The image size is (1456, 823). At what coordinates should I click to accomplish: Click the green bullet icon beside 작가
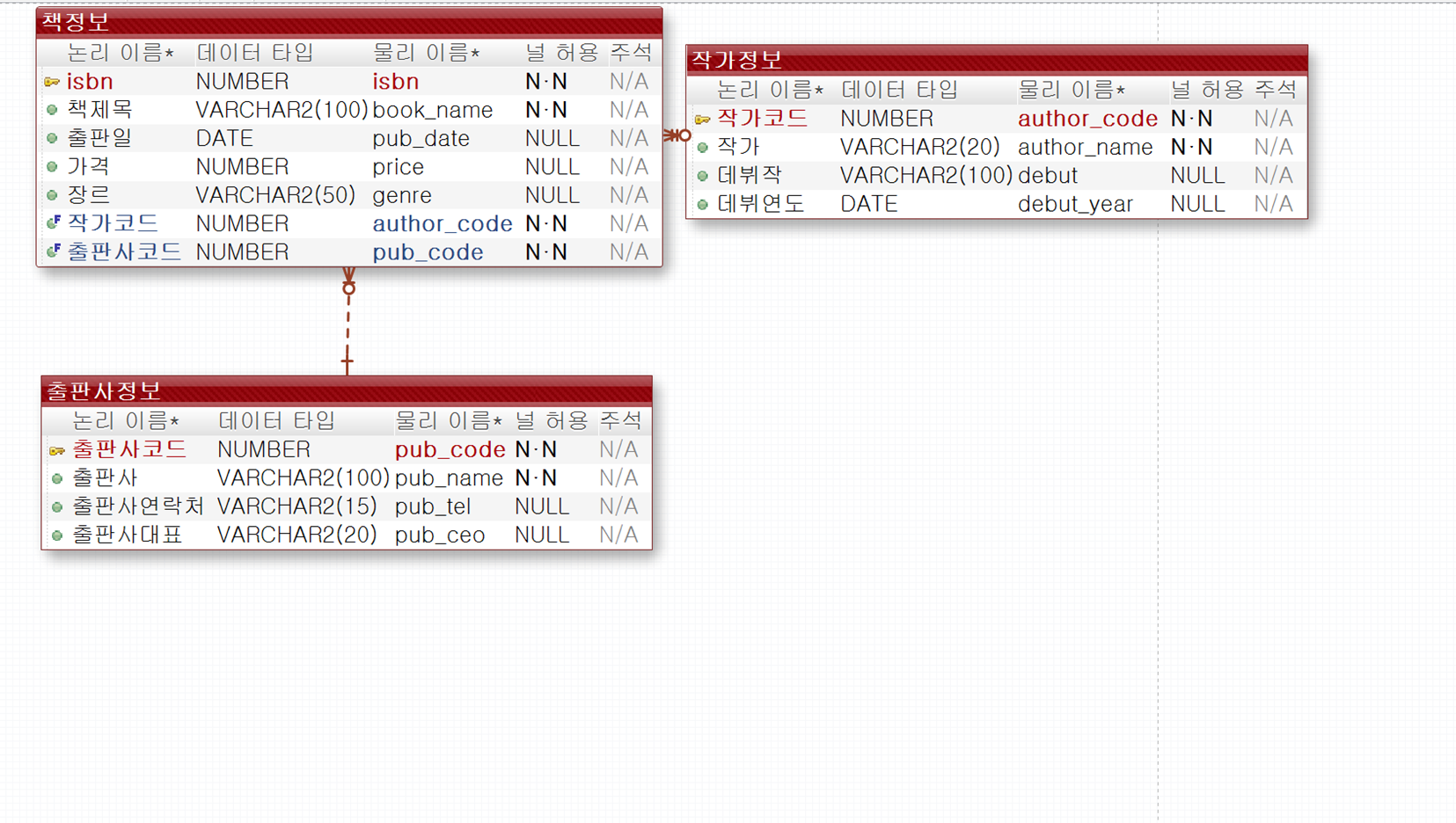[x=702, y=148]
